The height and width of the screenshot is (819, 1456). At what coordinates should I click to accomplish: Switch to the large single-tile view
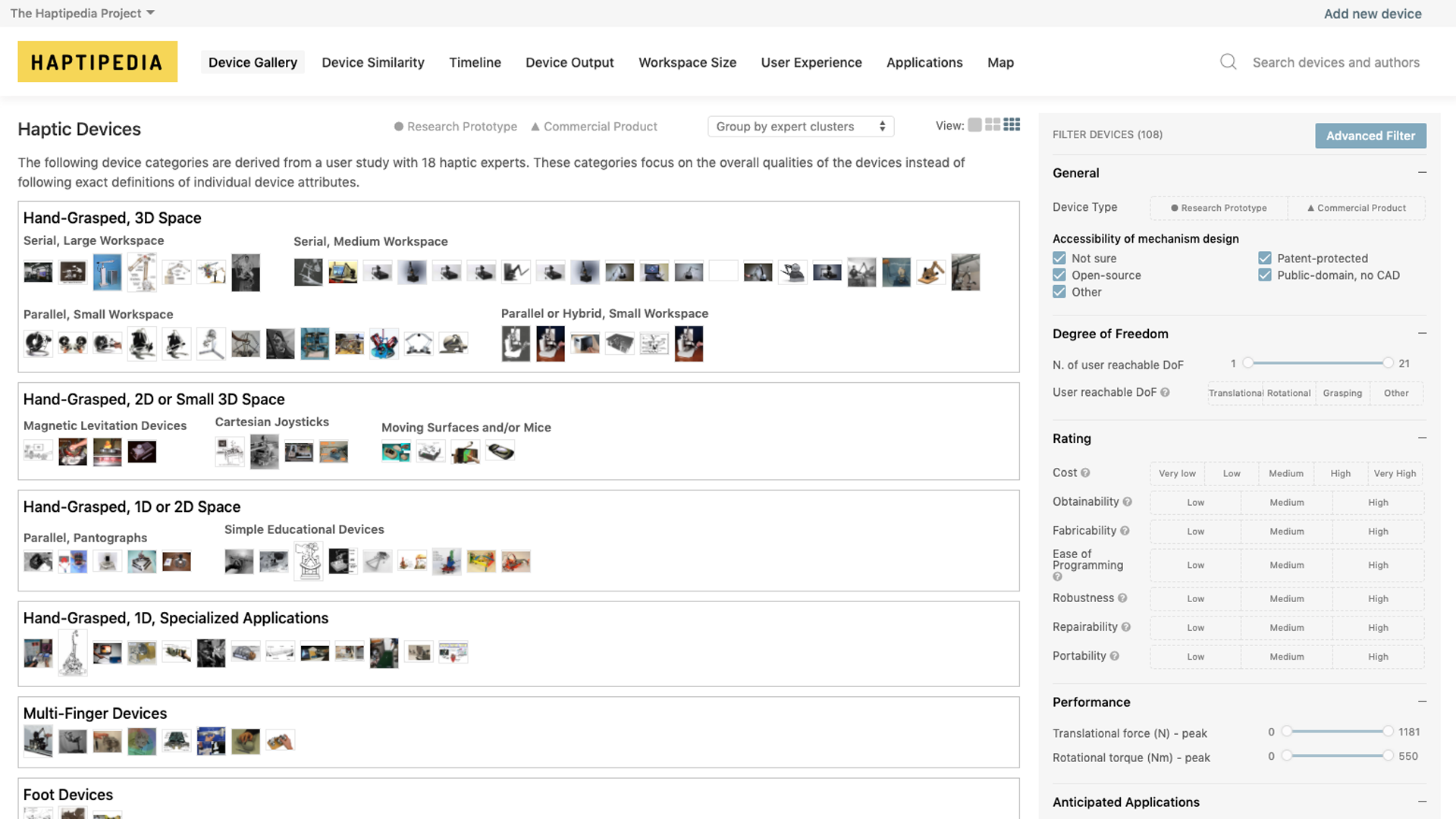tap(974, 125)
